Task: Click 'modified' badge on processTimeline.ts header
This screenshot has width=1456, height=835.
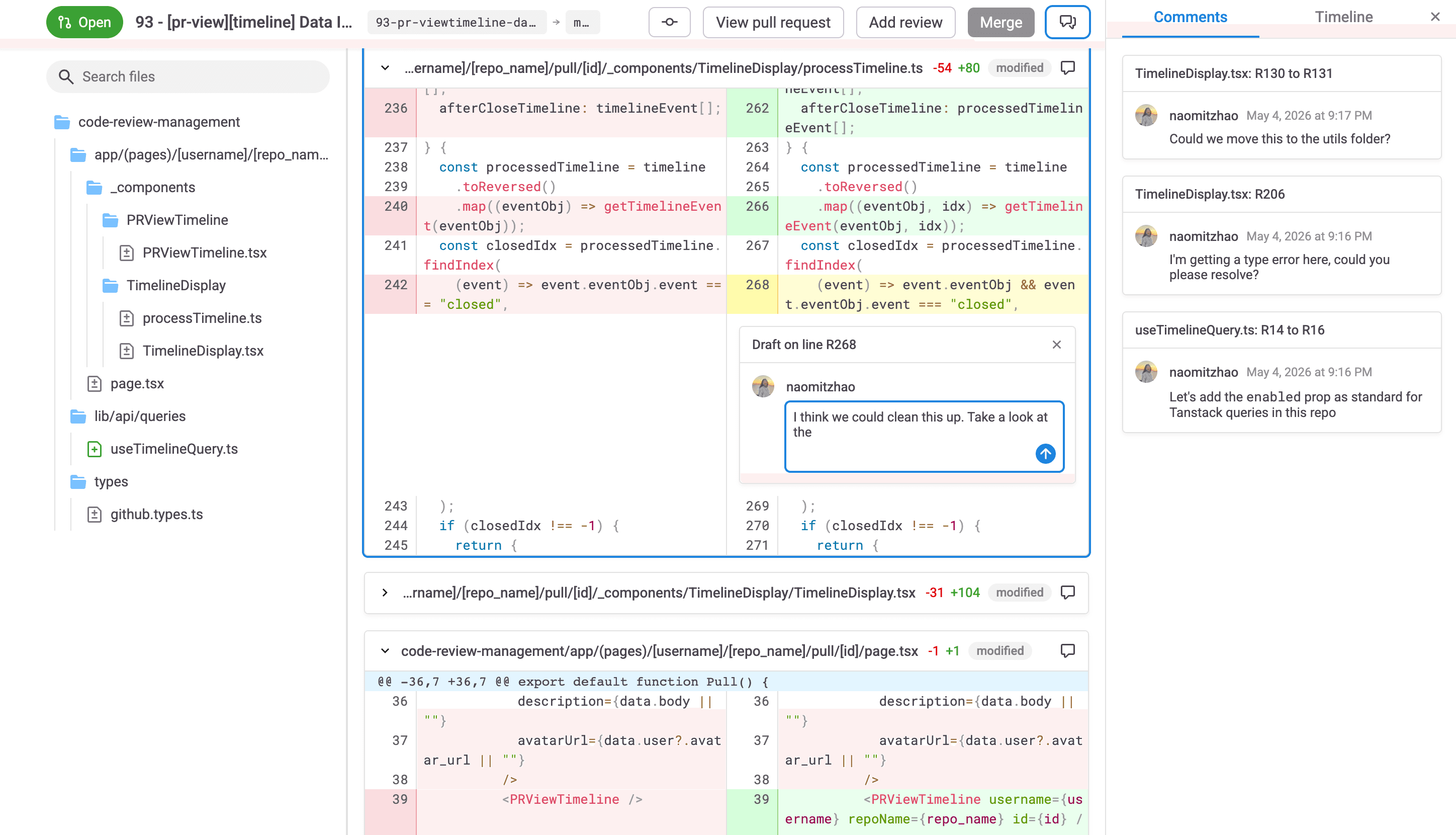Action: point(1019,68)
